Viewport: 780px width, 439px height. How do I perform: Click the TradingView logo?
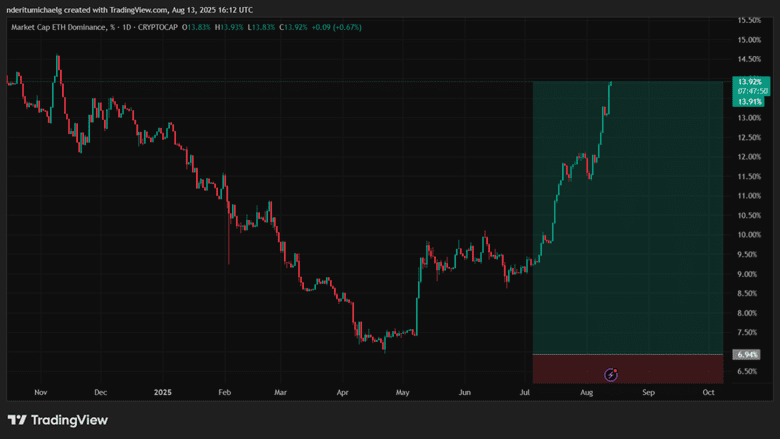[58, 420]
